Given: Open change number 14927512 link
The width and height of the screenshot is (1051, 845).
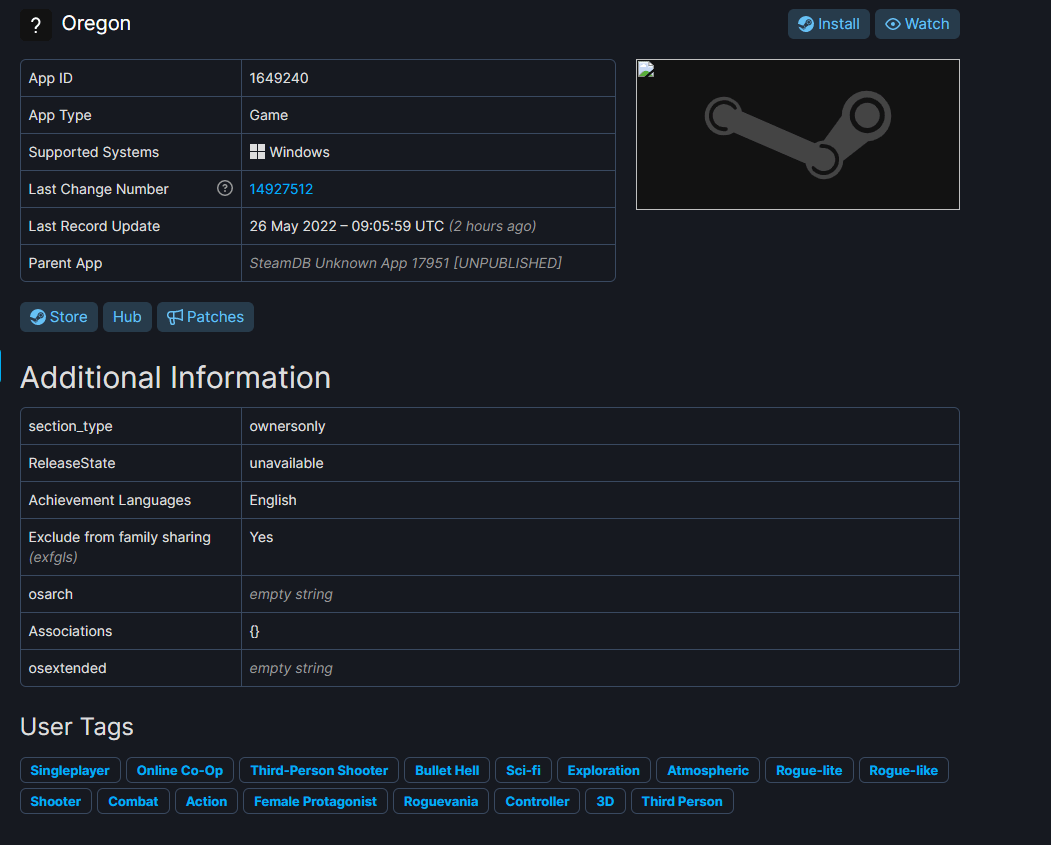Looking at the screenshot, I should (281, 189).
